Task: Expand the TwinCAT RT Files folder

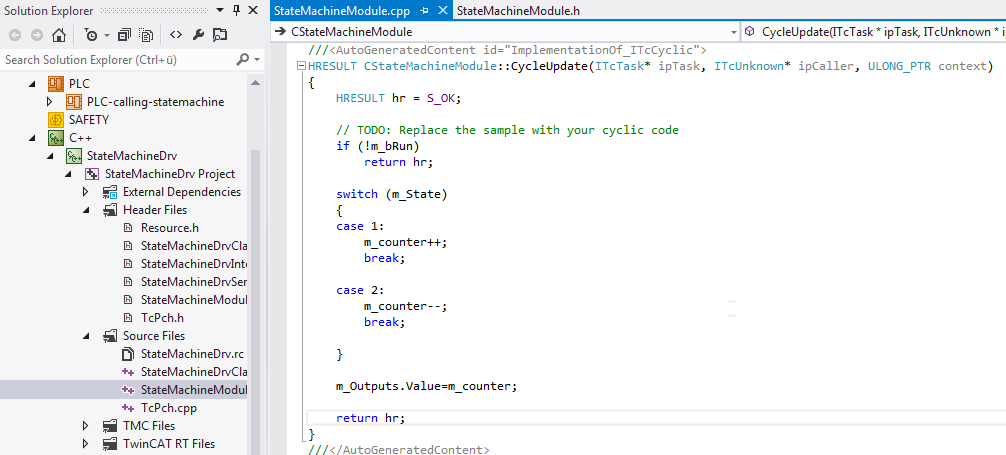Action: click(86, 443)
